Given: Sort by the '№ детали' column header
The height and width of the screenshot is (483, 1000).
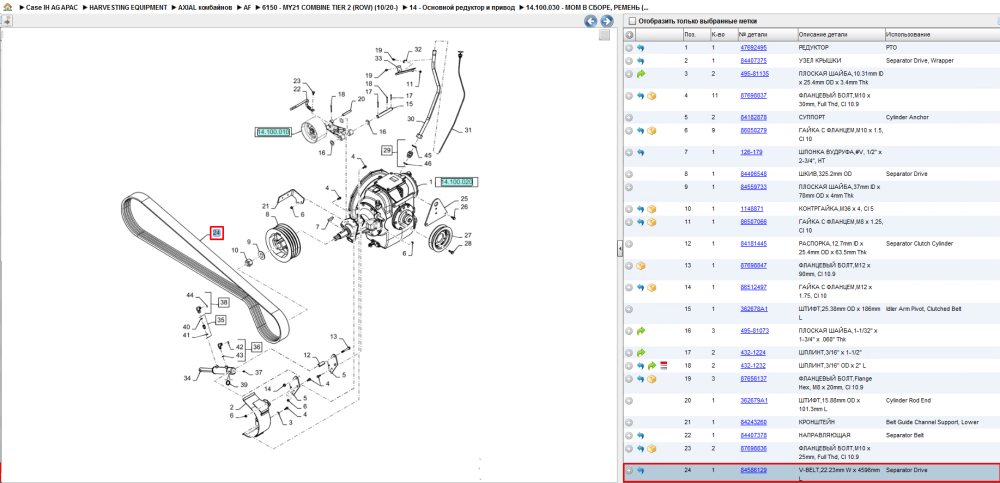Looking at the screenshot, I should pos(767,34).
